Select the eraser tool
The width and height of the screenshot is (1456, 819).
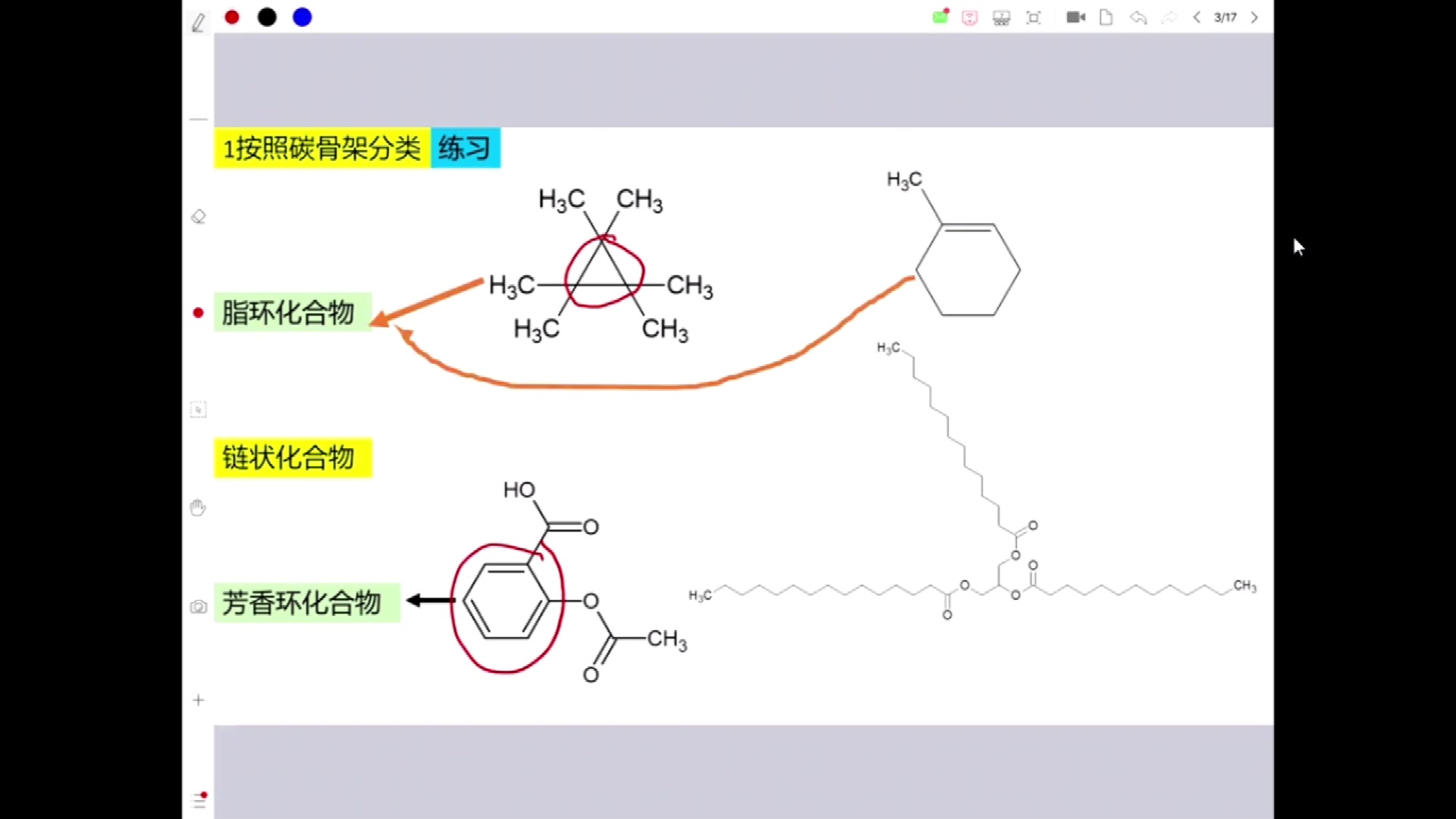[199, 217]
